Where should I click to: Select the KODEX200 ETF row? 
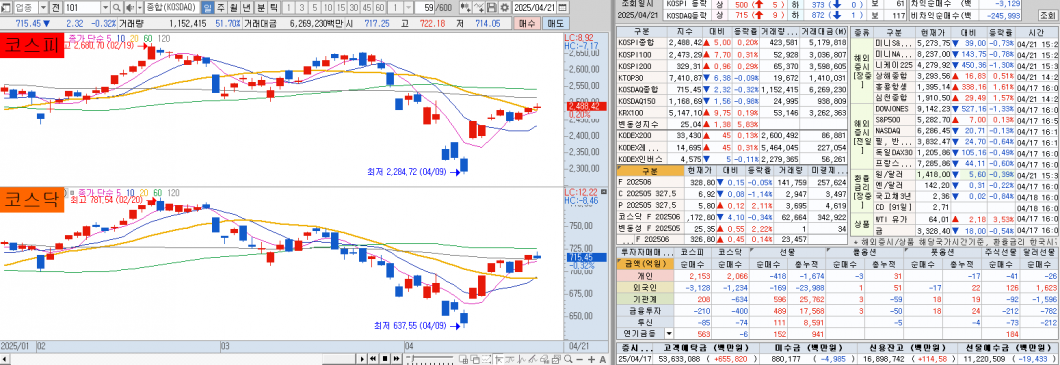click(x=733, y=136)
